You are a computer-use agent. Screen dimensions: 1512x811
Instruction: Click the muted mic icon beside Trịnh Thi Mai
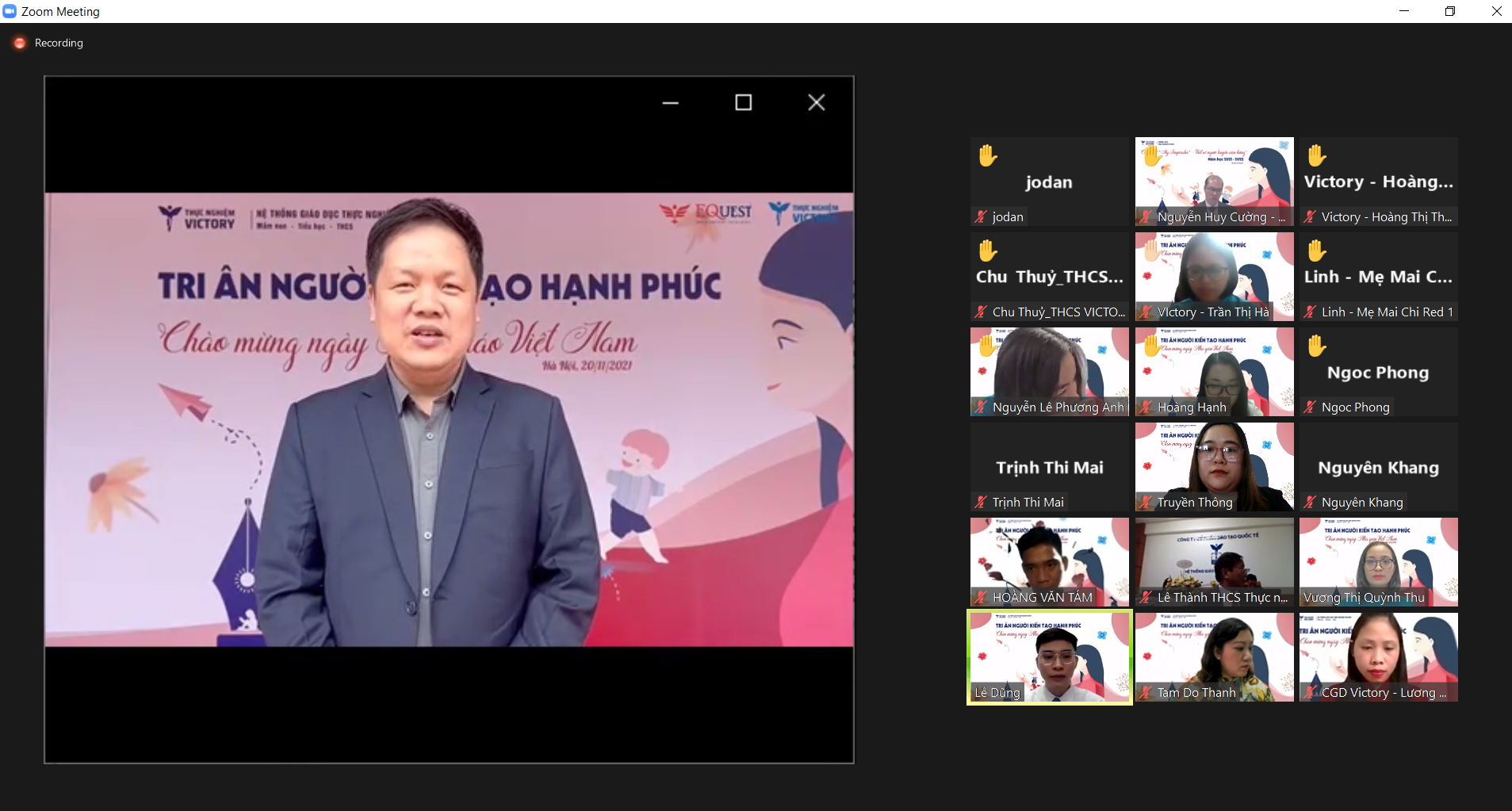[979, 502]
